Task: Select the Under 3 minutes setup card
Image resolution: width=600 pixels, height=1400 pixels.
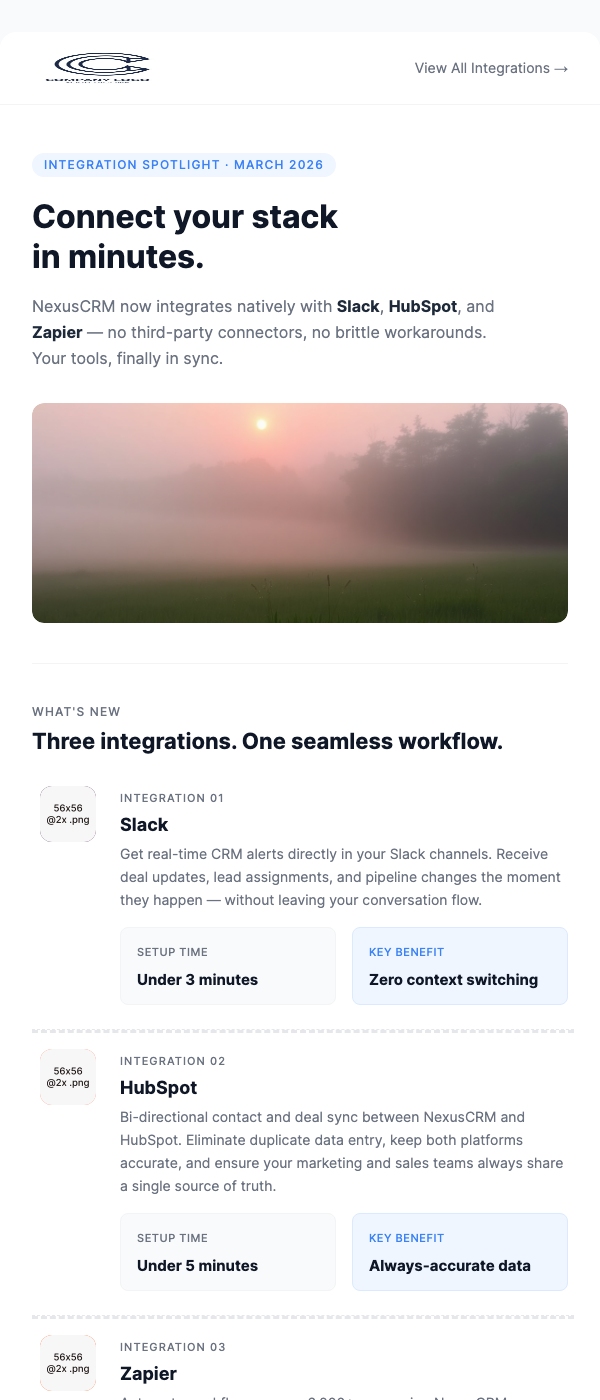Action: tap(228, 966)
